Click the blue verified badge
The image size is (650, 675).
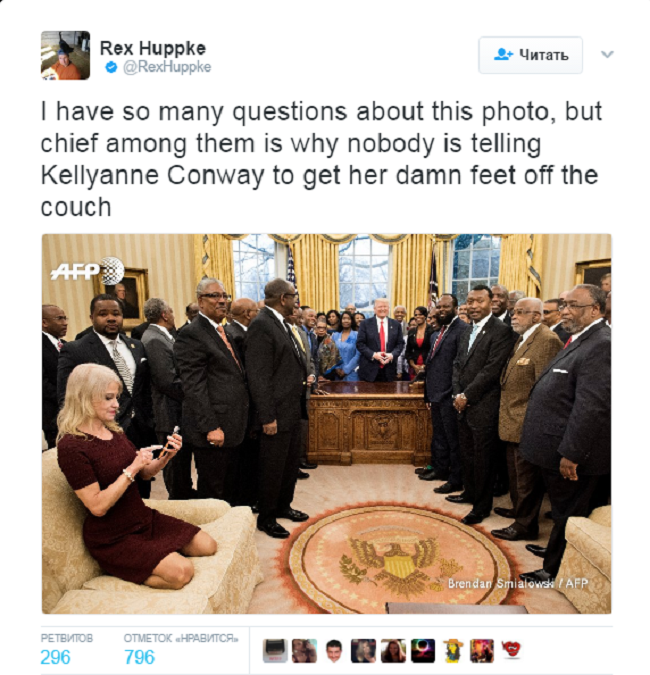click(111, 67)
